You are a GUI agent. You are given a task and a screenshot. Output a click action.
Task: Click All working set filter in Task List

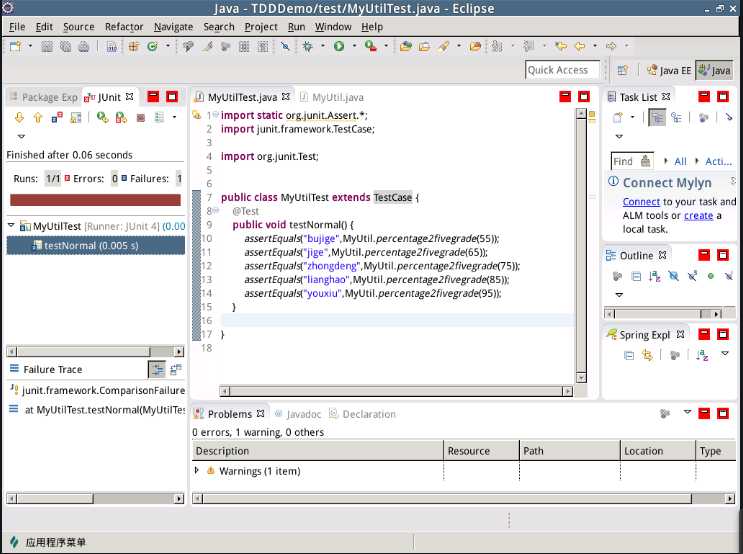tap(680, 161)
